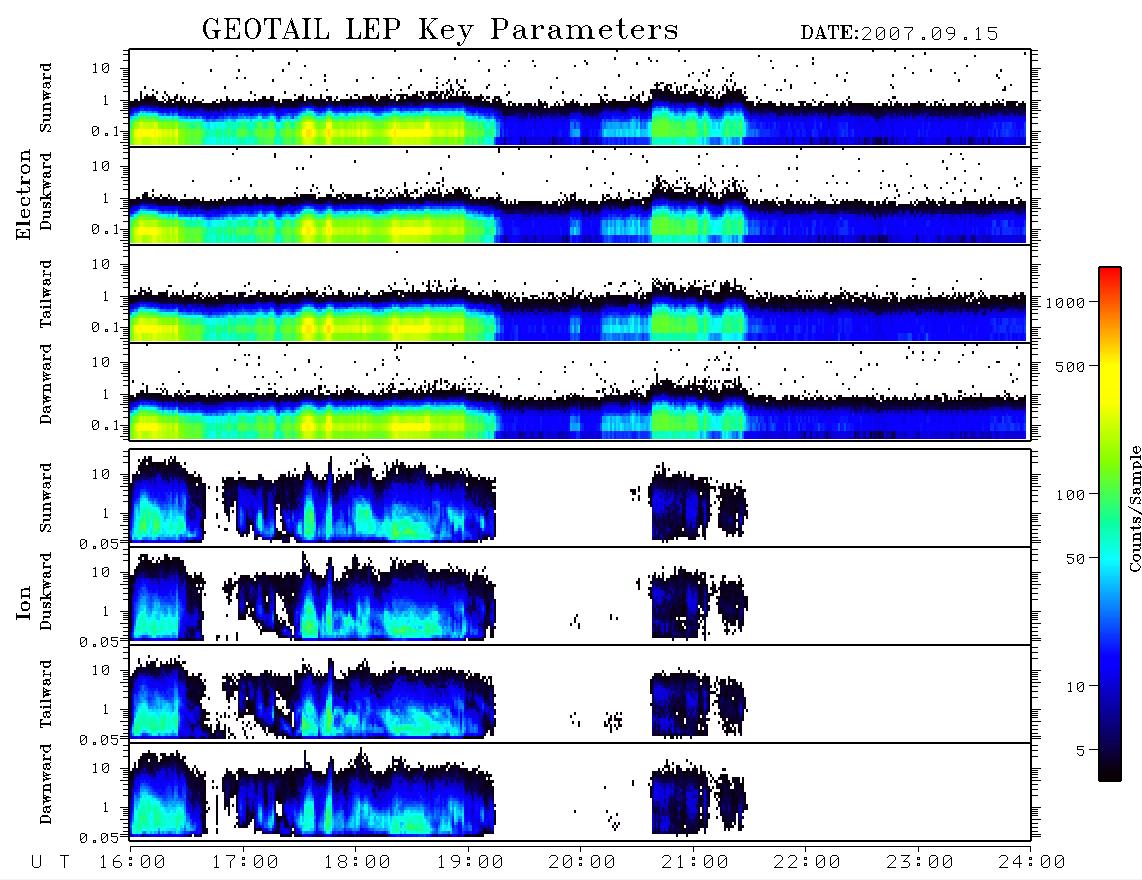Click the Ion "Duskward" panel label
Viewport: 1142px width, 880px height.
tap(46, 591)
